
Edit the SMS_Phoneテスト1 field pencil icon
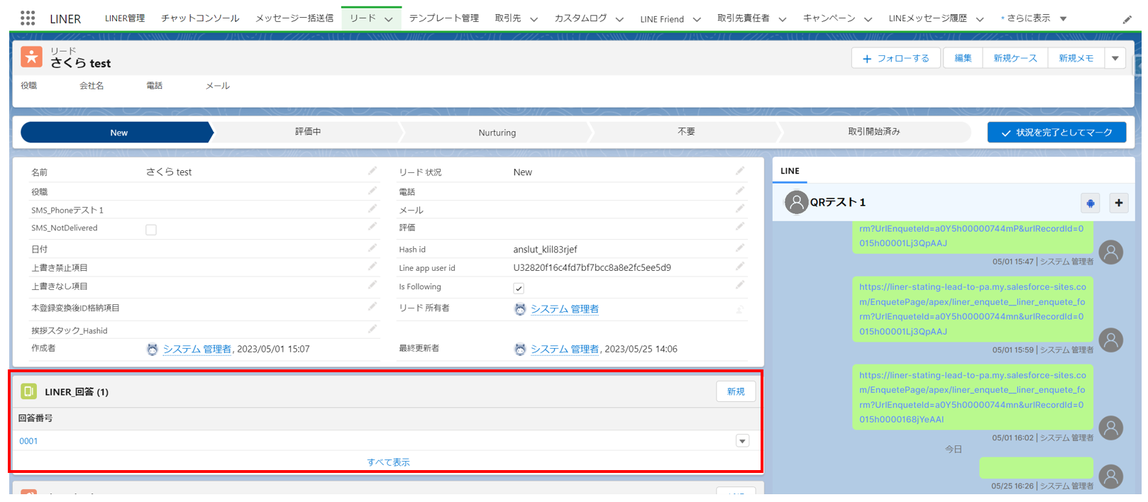pos(373,209)
